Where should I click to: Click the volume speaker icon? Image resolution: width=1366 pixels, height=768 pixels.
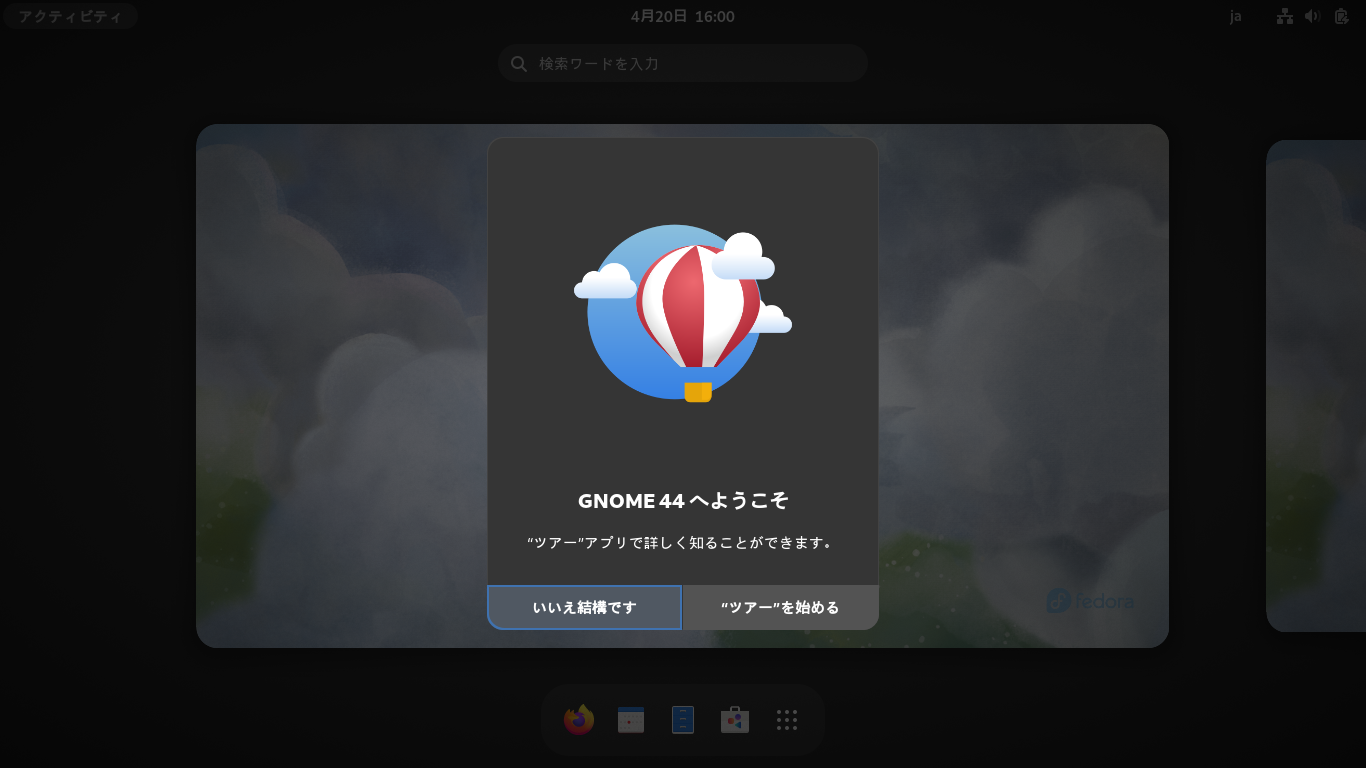1313,16
